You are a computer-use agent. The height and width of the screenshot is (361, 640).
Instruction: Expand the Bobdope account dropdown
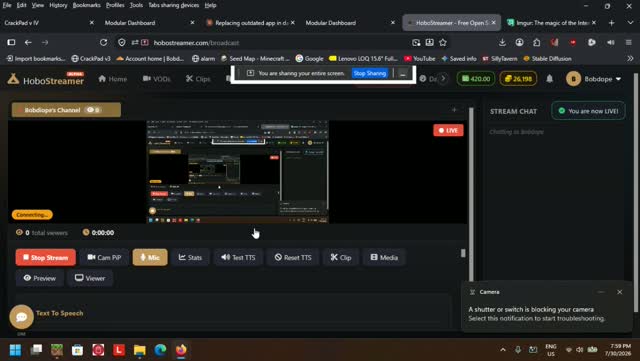pos(594,79)
